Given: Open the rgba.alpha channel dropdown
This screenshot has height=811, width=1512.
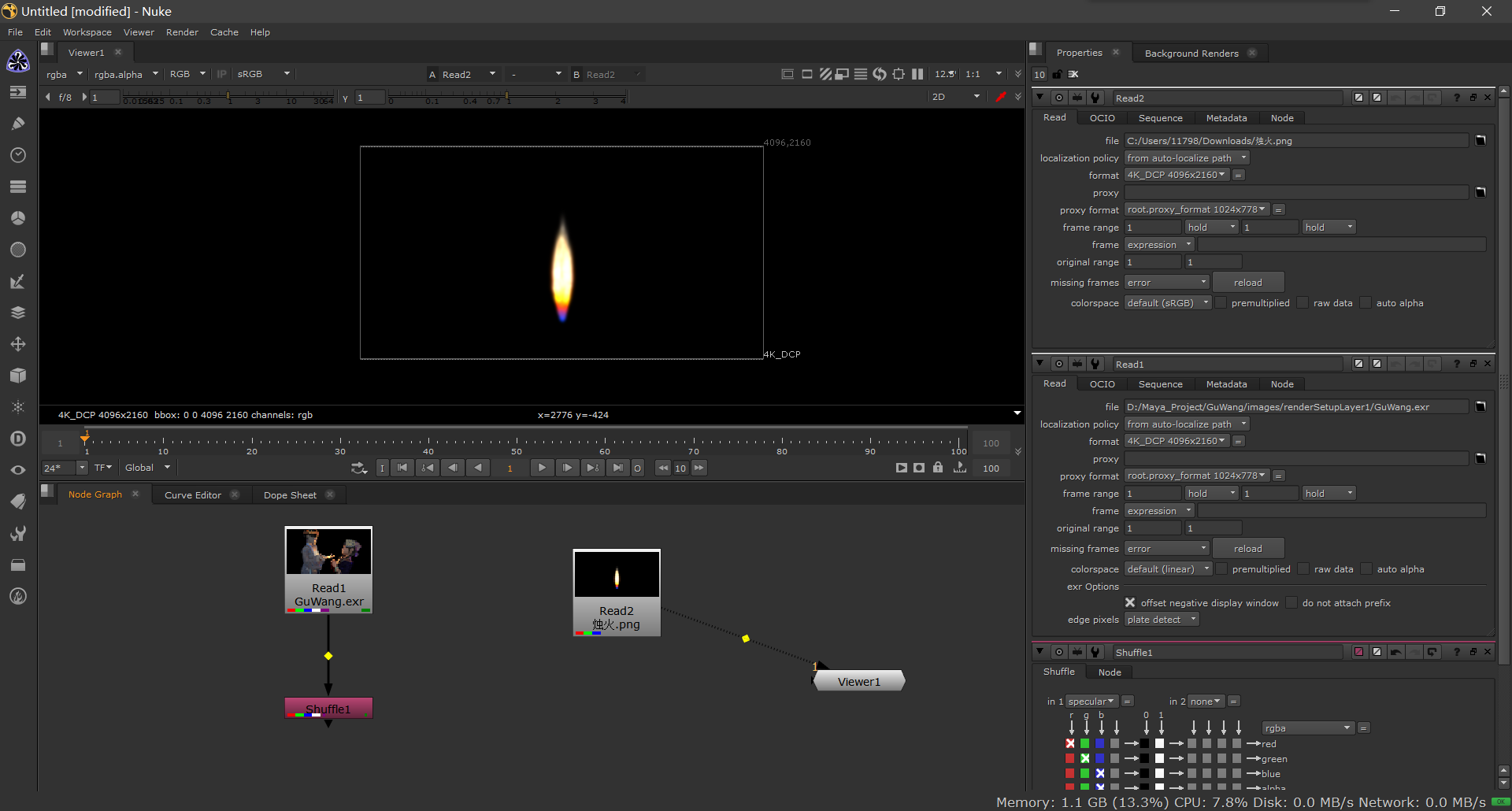Looking at the screenshot, I should tap(125, 74).
